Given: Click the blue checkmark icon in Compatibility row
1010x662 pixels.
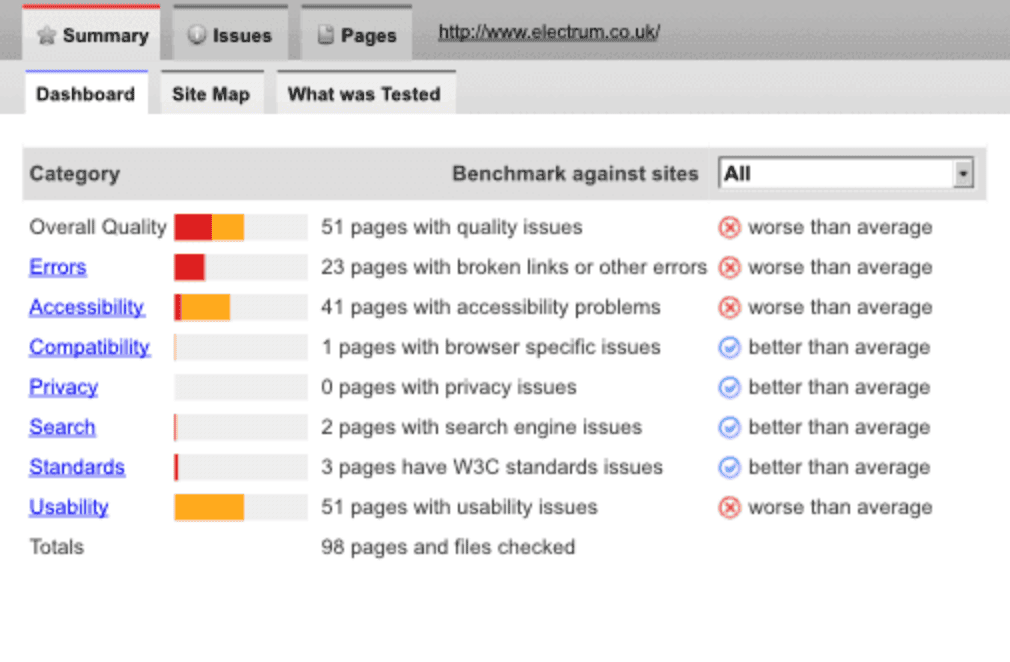Looking at the screenshot, I should tap(729, 348).
